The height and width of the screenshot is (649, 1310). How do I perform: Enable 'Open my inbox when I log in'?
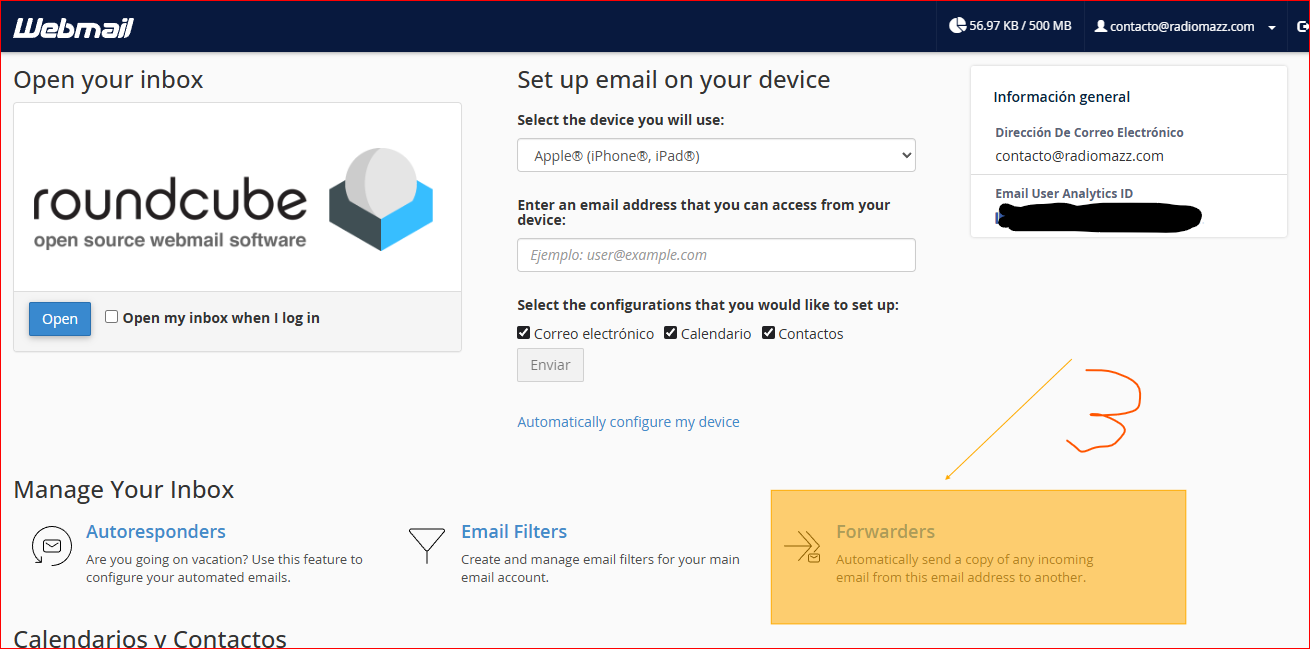pos(112,317)
